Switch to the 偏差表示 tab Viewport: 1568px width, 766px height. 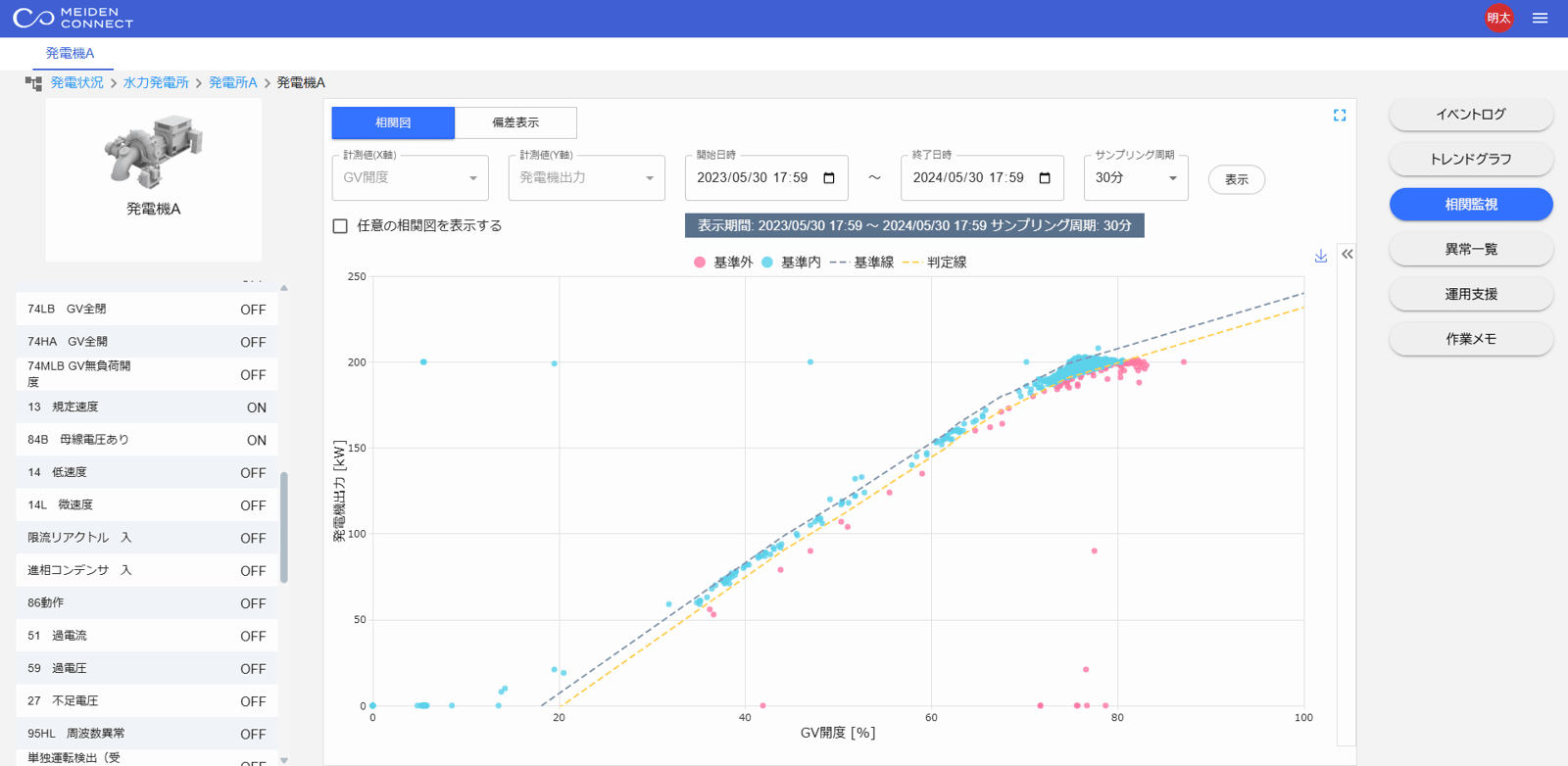coord(515,122)
